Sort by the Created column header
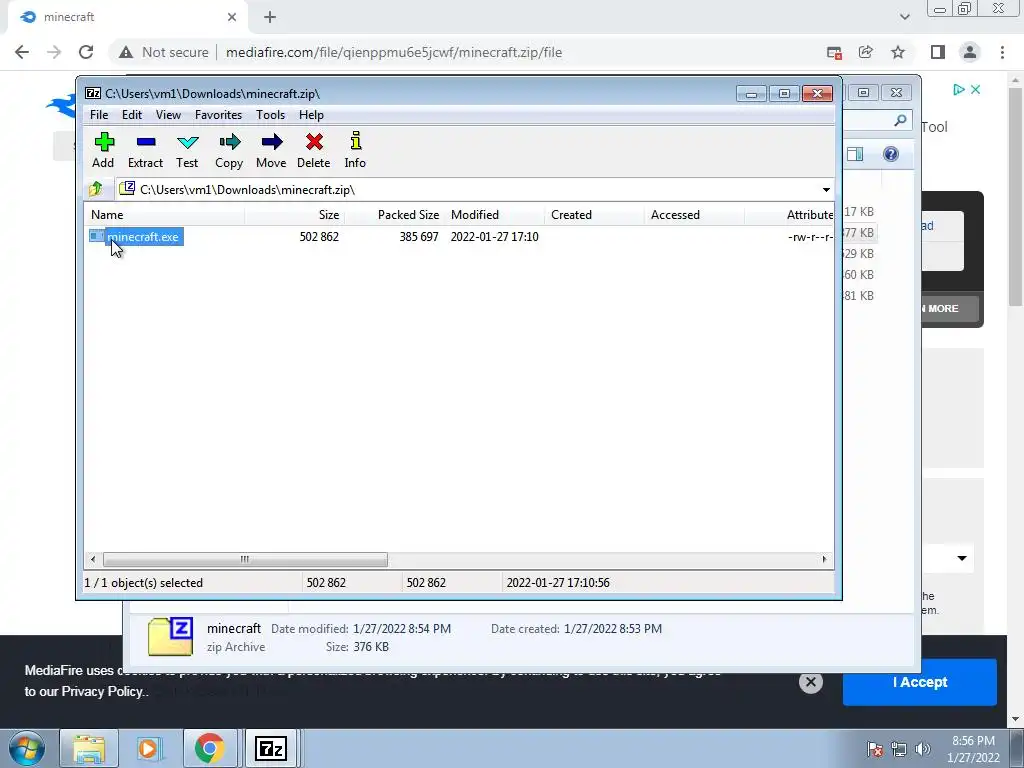The image size is (1024, 768). coord(594,215)
